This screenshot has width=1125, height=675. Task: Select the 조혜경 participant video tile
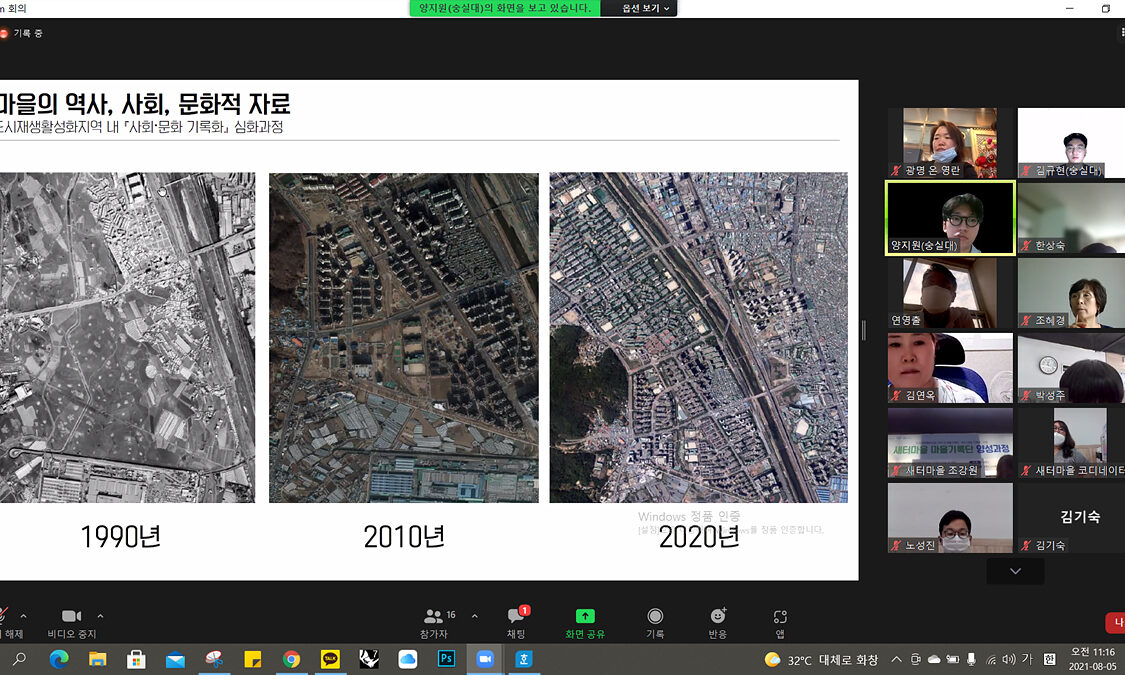tap(1071, 293)
